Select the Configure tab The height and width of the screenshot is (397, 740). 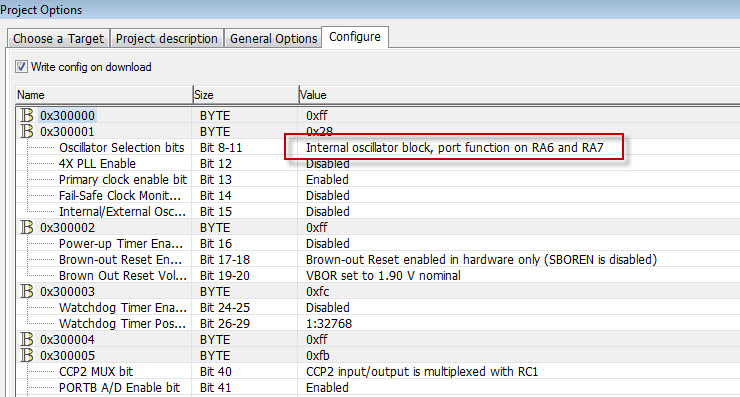tap(355, 37)
